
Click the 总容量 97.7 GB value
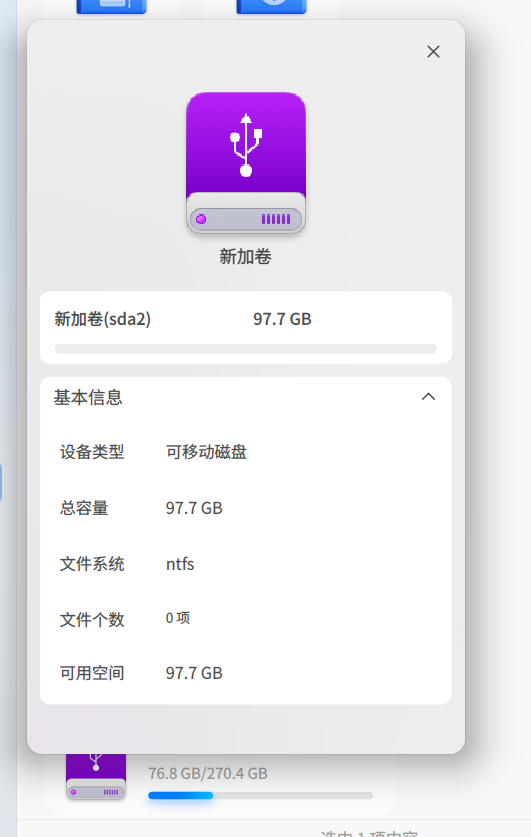coord(194,508)
